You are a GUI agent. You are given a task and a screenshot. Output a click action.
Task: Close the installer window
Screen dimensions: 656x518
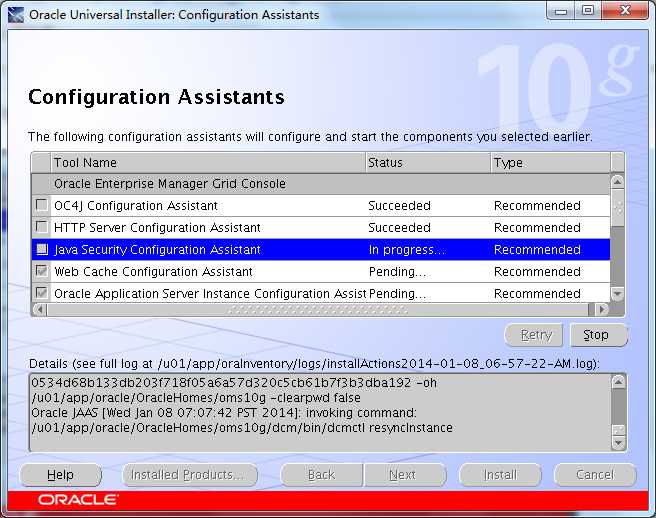click(x=625, y=10)
